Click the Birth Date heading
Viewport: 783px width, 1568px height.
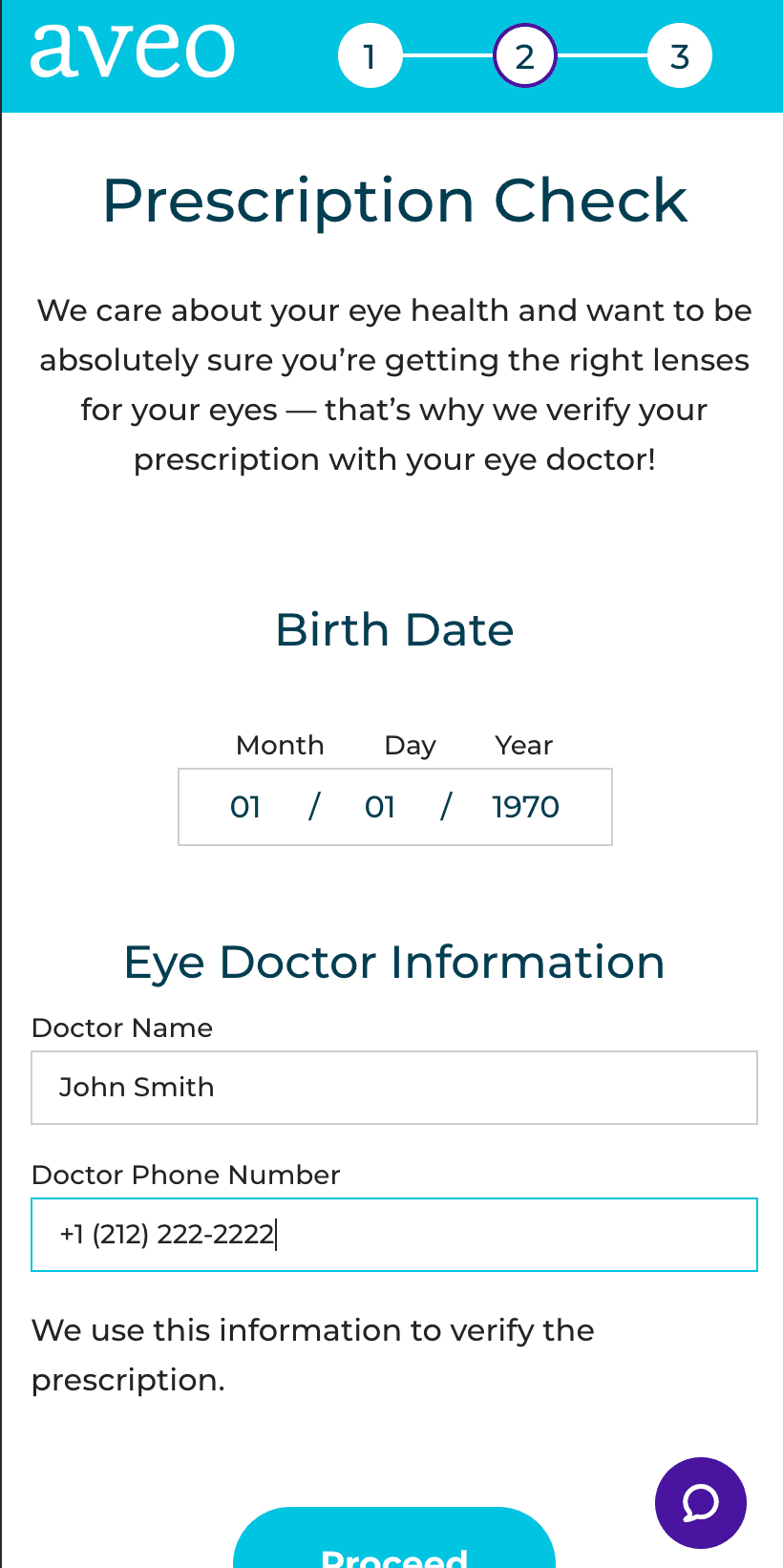tap(394, 630)
